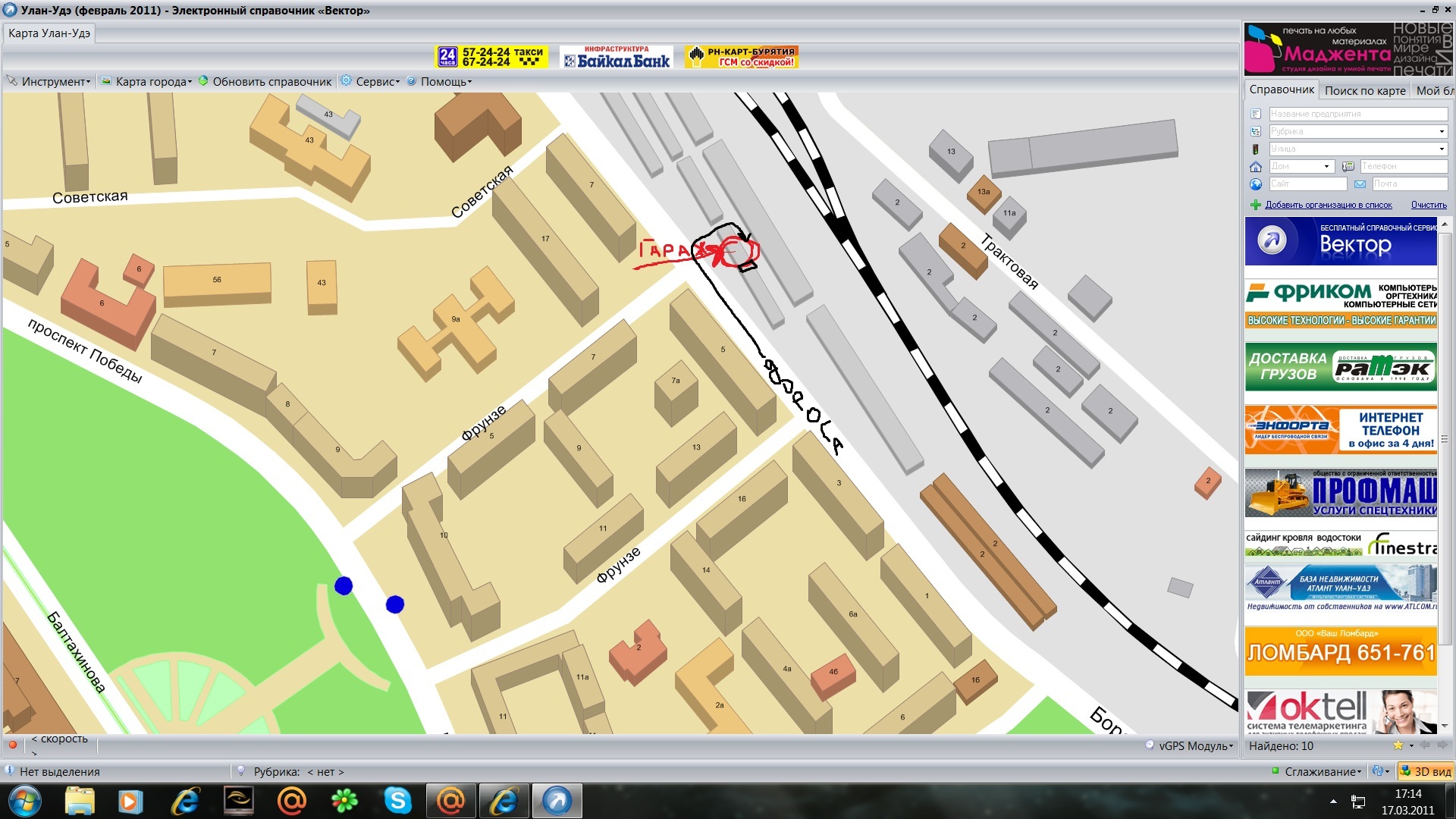Viewport: 1456px width, 819px height.
Task: Click the red record dot in speed bar
Action: 12,745
